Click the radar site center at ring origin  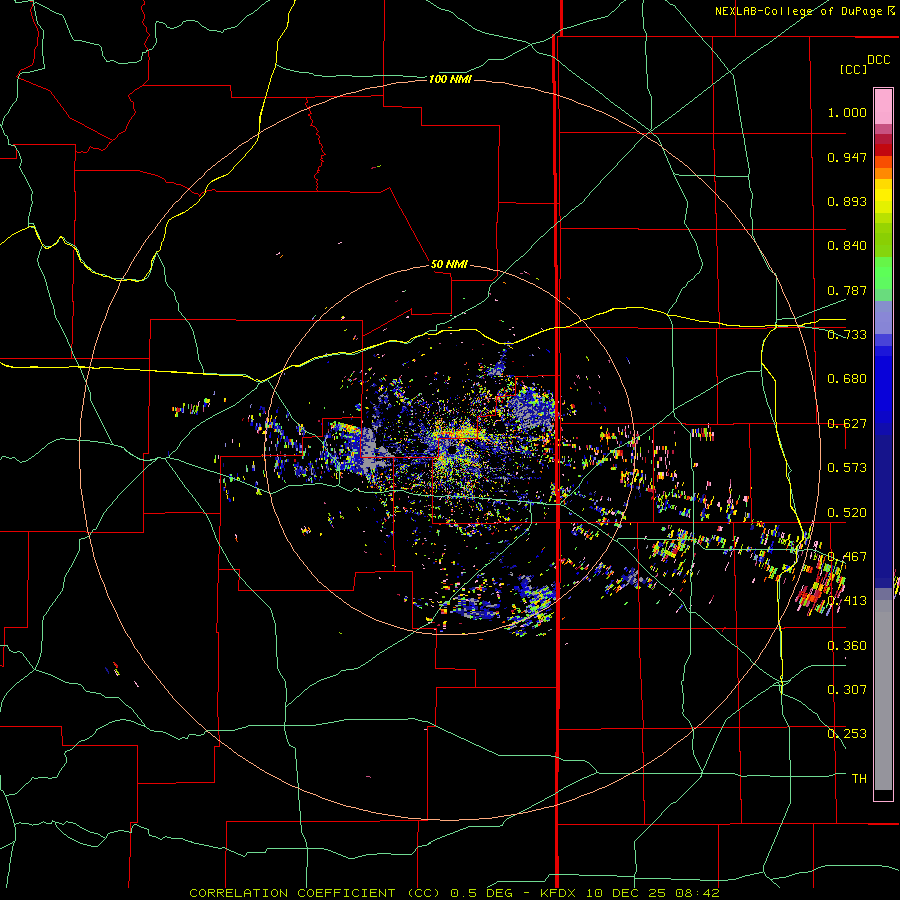coord(450,450)
